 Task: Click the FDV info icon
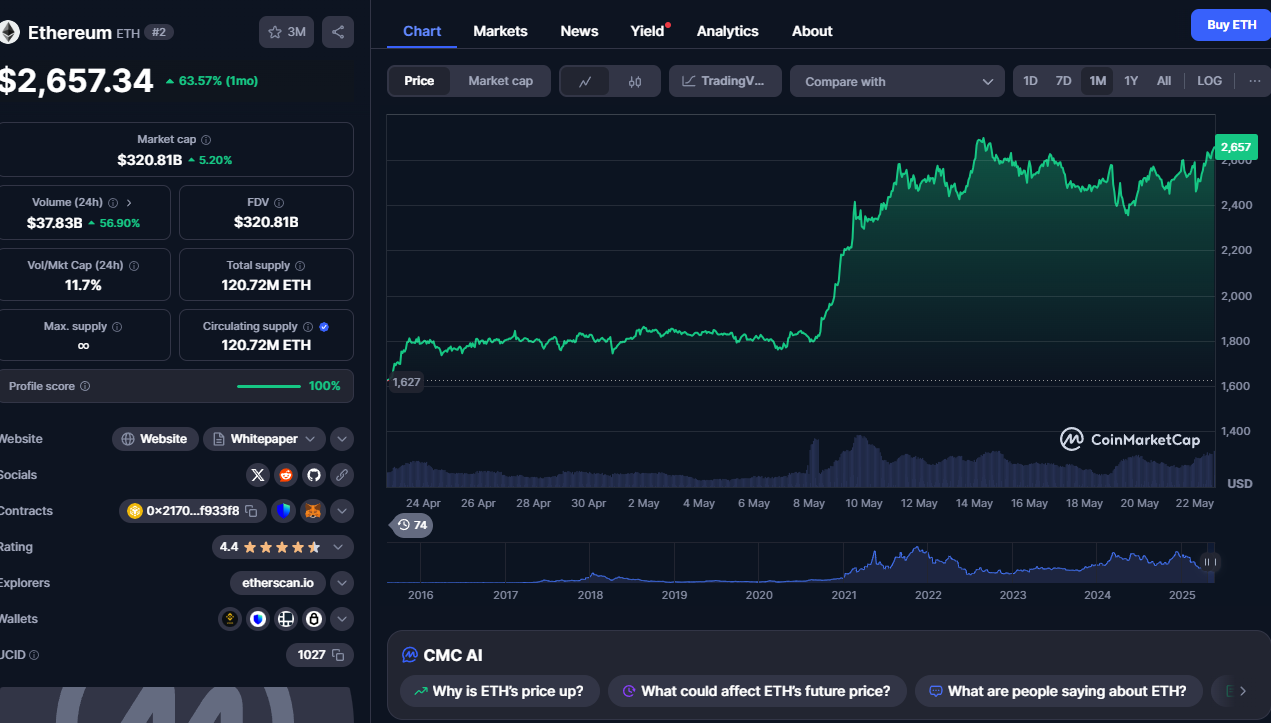tap(279, 202)
